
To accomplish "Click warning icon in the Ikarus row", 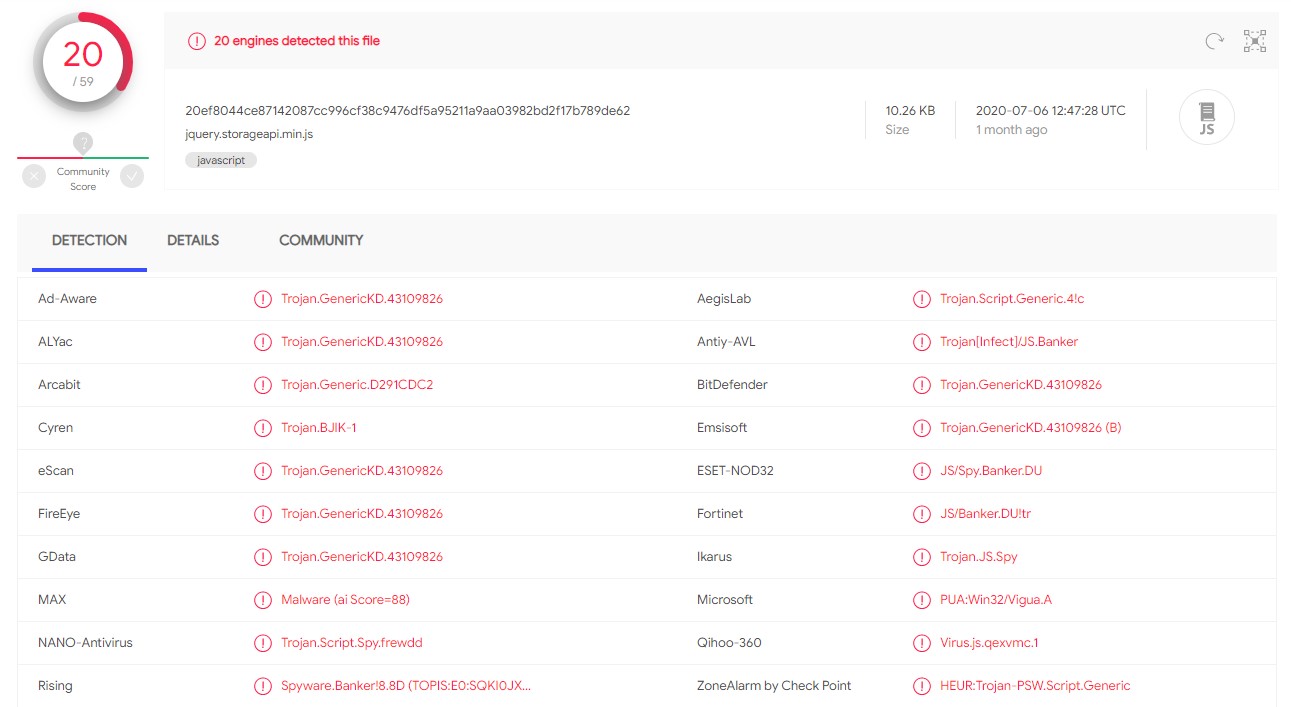I will pyautogui.click(x=922, y=557).
